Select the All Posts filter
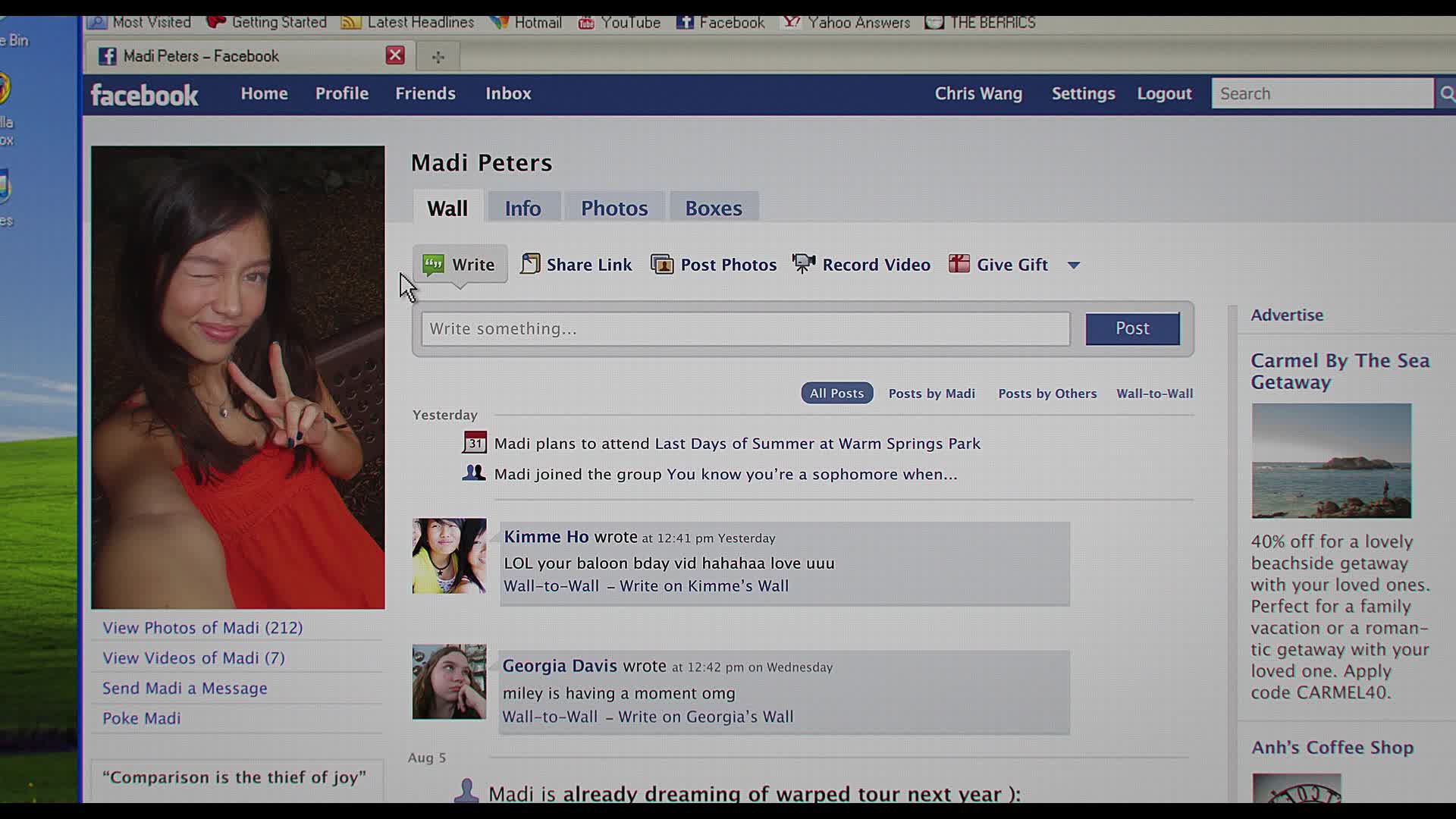This screenshot has width=1456, height=819. coord(837,393)
